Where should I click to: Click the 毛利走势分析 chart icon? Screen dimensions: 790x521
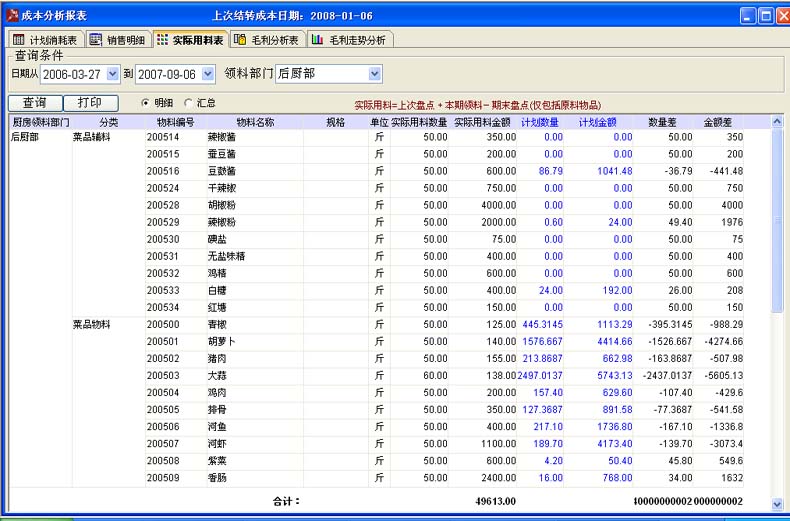click(x=317, y=40)
